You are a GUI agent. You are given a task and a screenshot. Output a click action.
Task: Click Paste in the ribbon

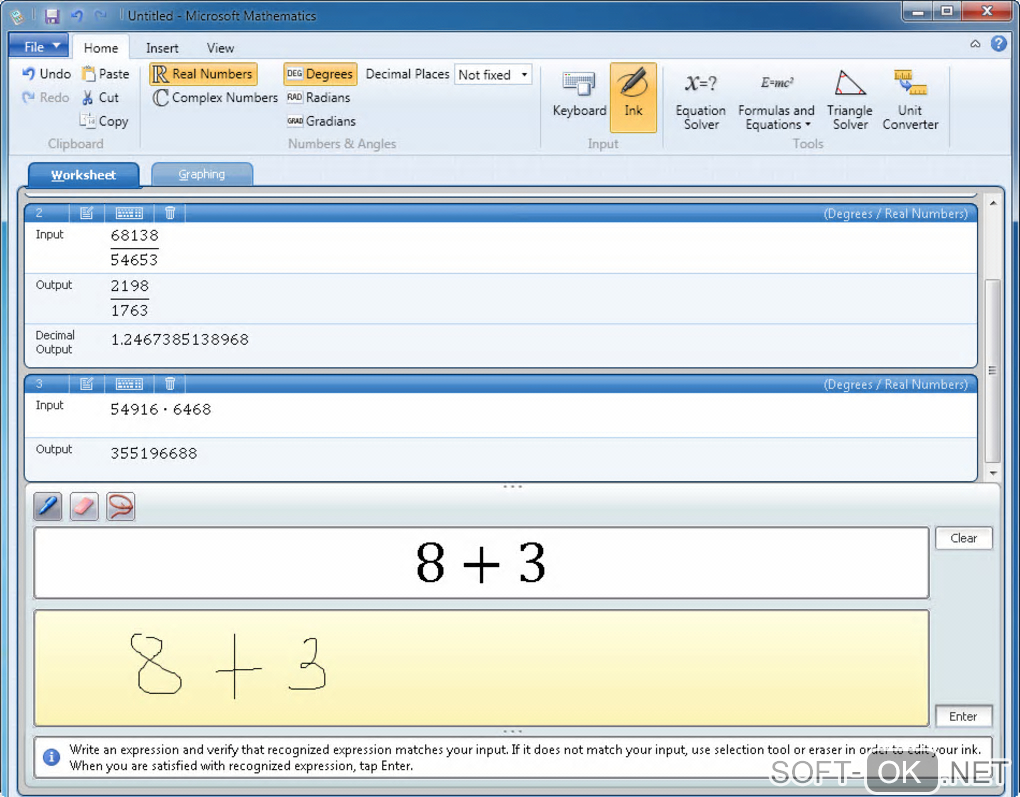[x=105, y=74]
